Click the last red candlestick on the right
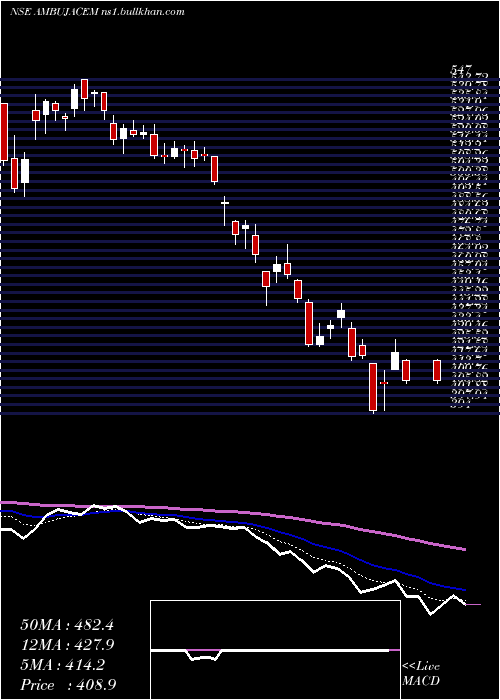 pos(437,371)
